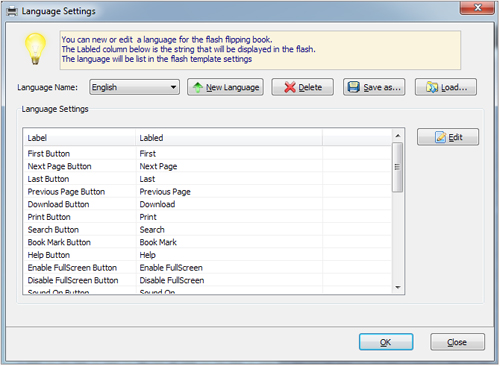
Task: Click the 'Help' labled value
Action: [148, 255]
